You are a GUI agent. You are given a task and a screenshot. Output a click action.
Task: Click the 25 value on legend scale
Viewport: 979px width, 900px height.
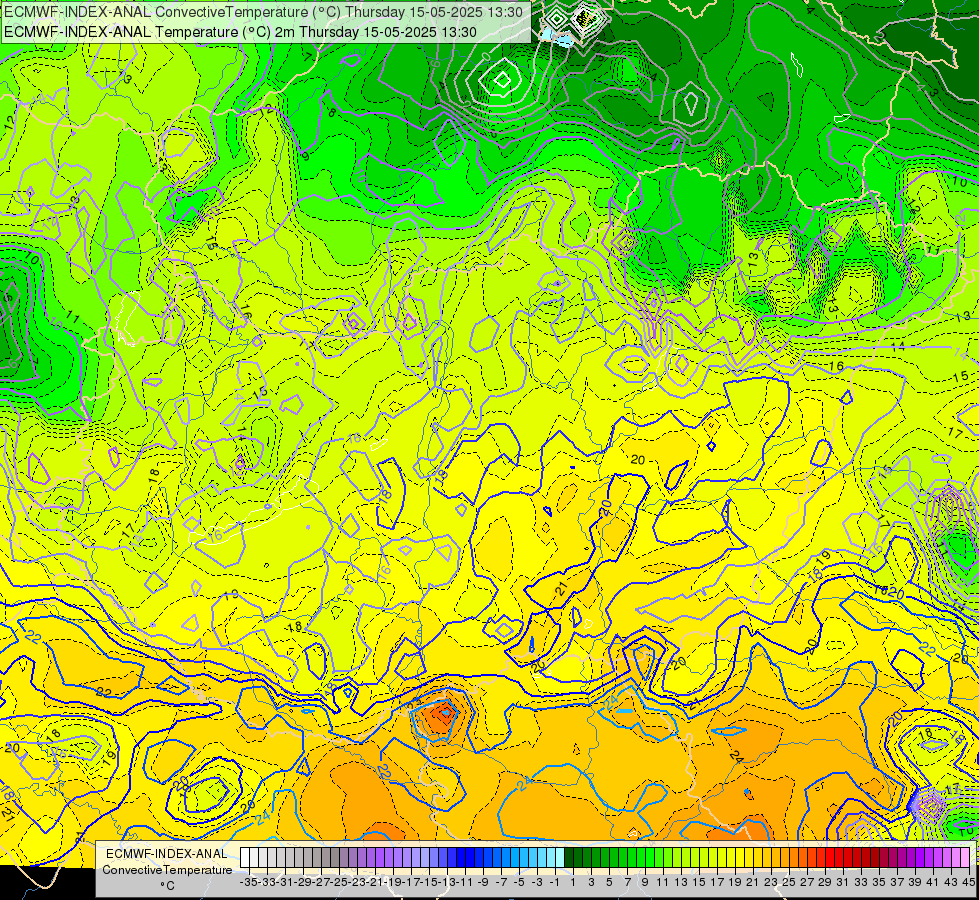[x=789, y=882]
